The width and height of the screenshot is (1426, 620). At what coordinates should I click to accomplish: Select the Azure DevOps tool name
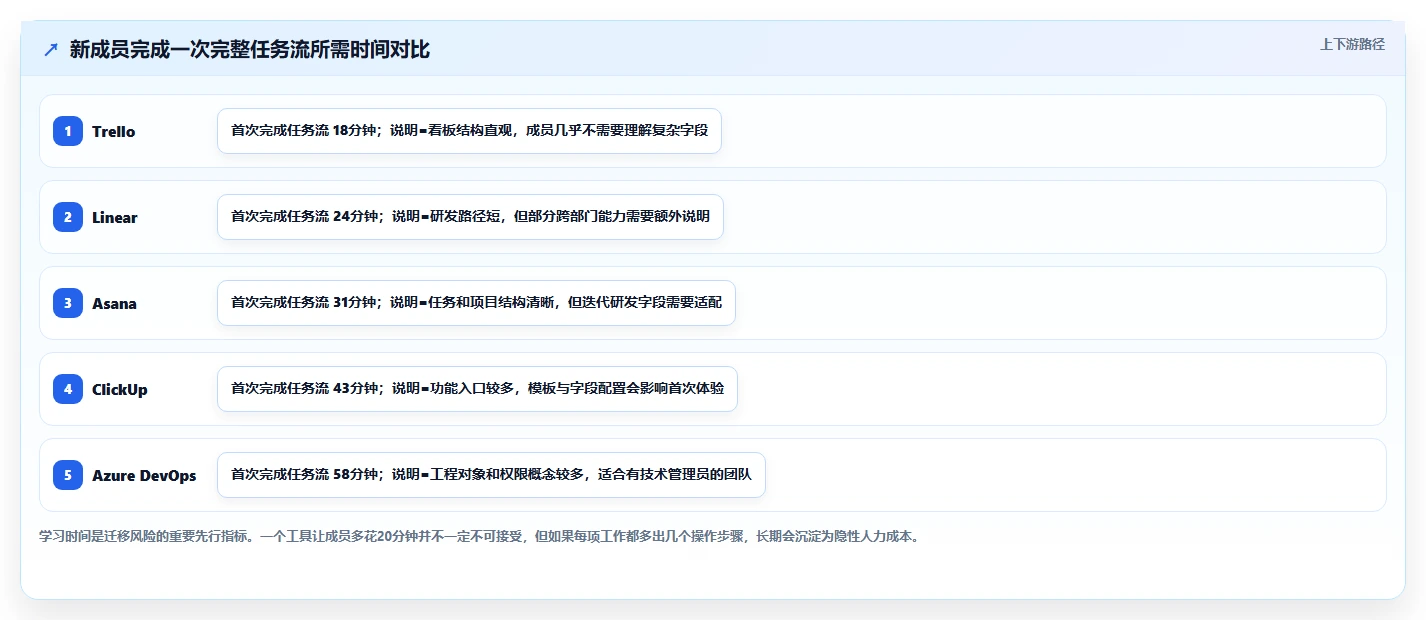(x=144, y=476)
